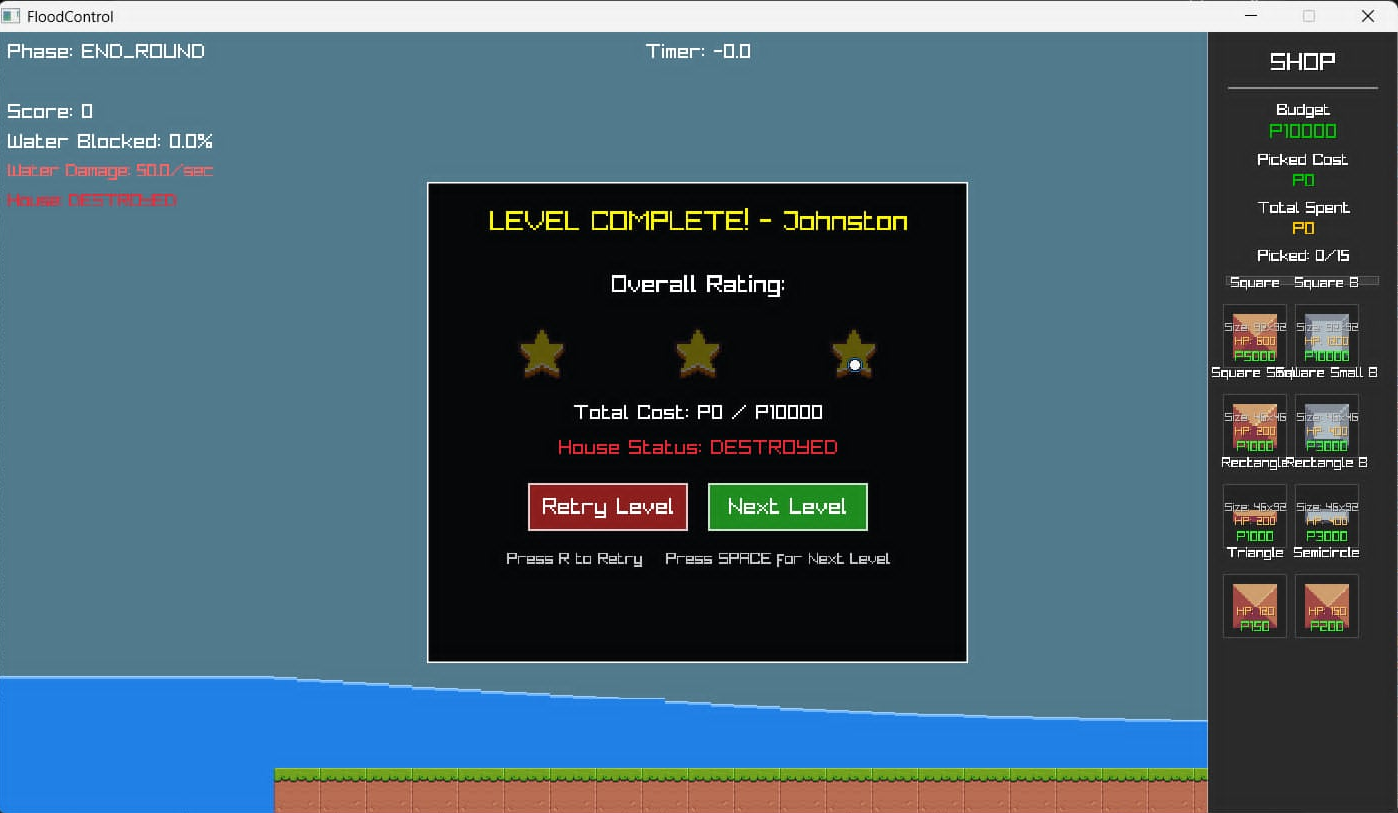Click the first rating star
1398x813 pixels.
pyautogui.click(x=541, y=353)
